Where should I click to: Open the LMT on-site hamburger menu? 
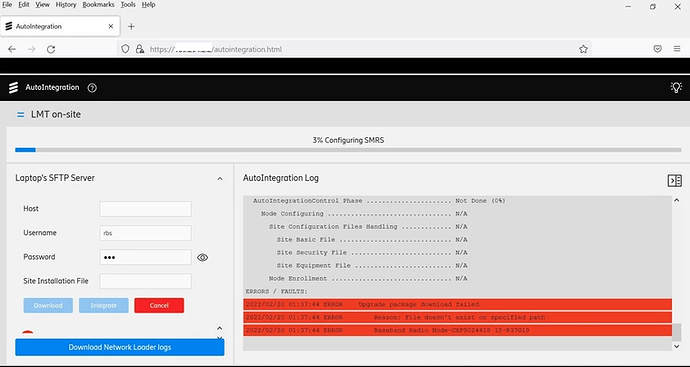tap(20, 114)
